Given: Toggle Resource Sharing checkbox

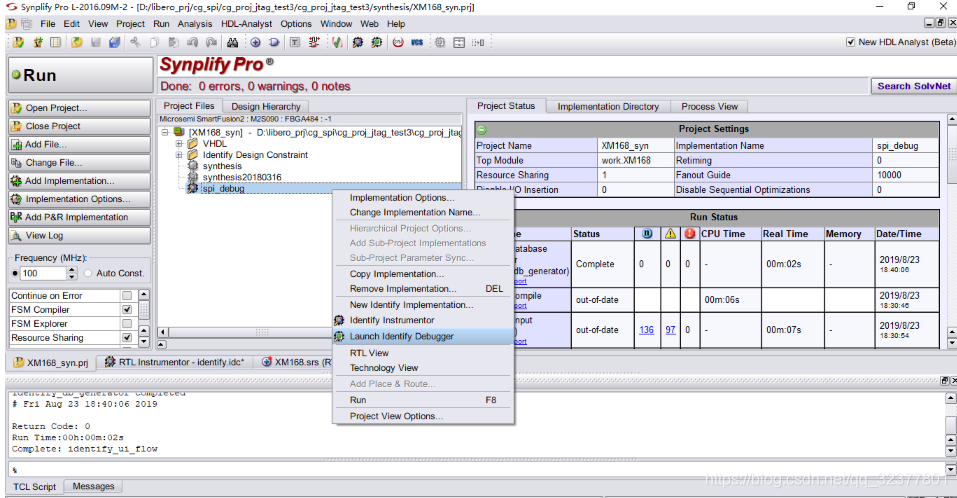Looking at the screenshot, I should [127, 337].
